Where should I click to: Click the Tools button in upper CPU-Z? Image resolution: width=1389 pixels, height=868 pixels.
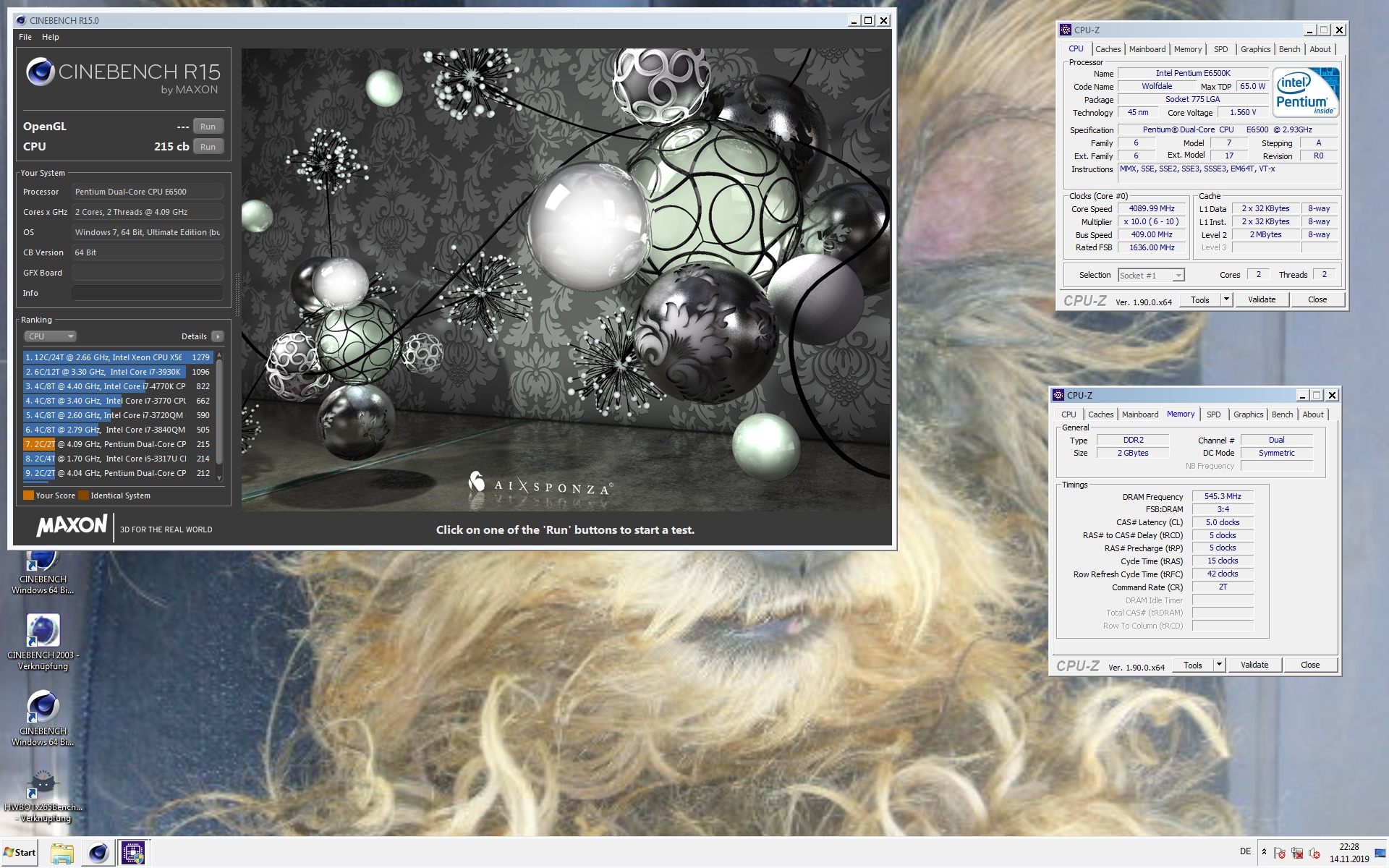[1200, 299]
